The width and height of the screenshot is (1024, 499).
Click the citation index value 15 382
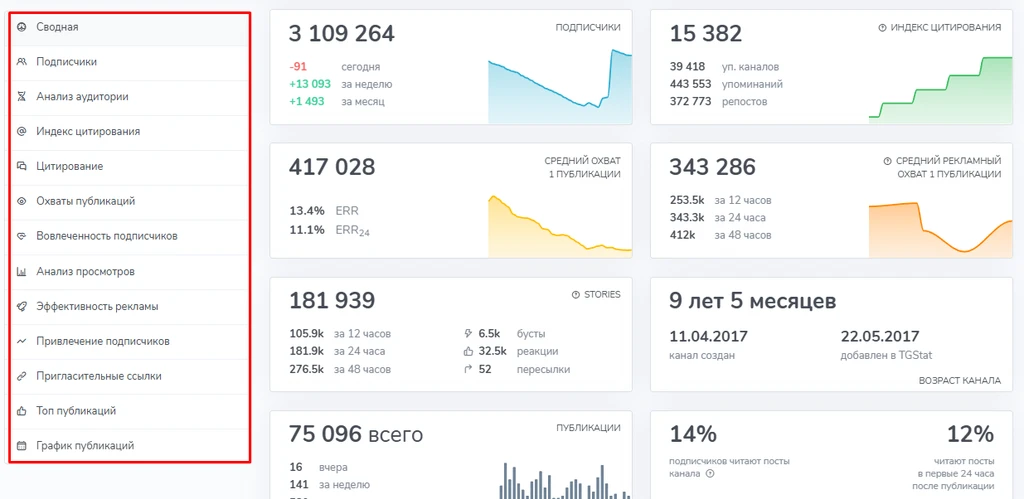click(x=706, y=33)
